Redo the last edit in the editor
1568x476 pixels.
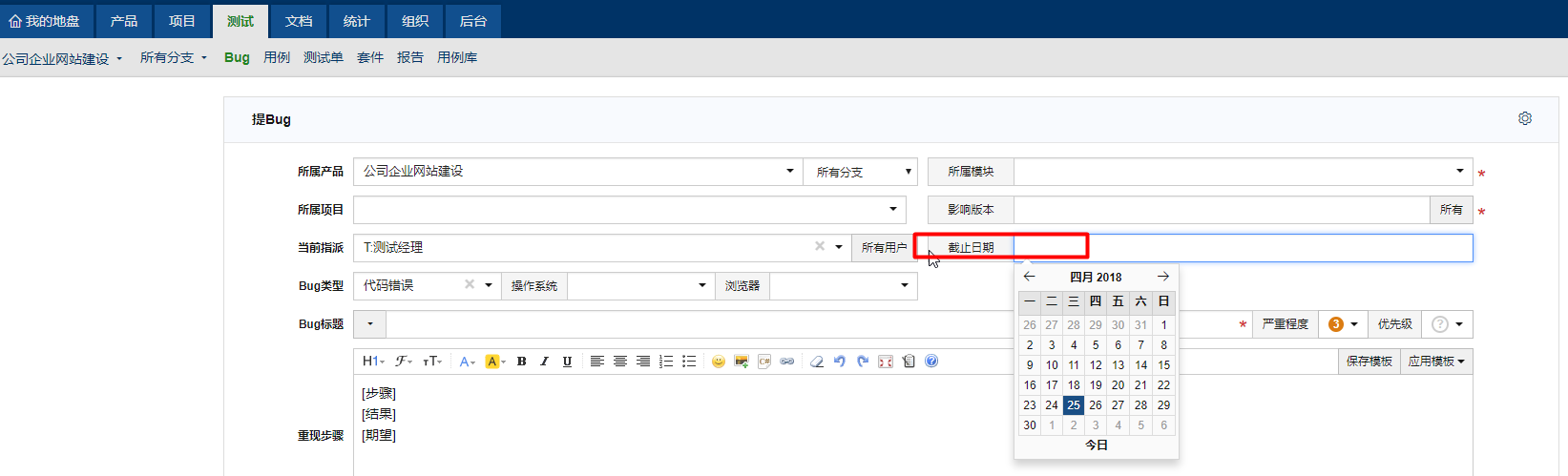point(863,362)
